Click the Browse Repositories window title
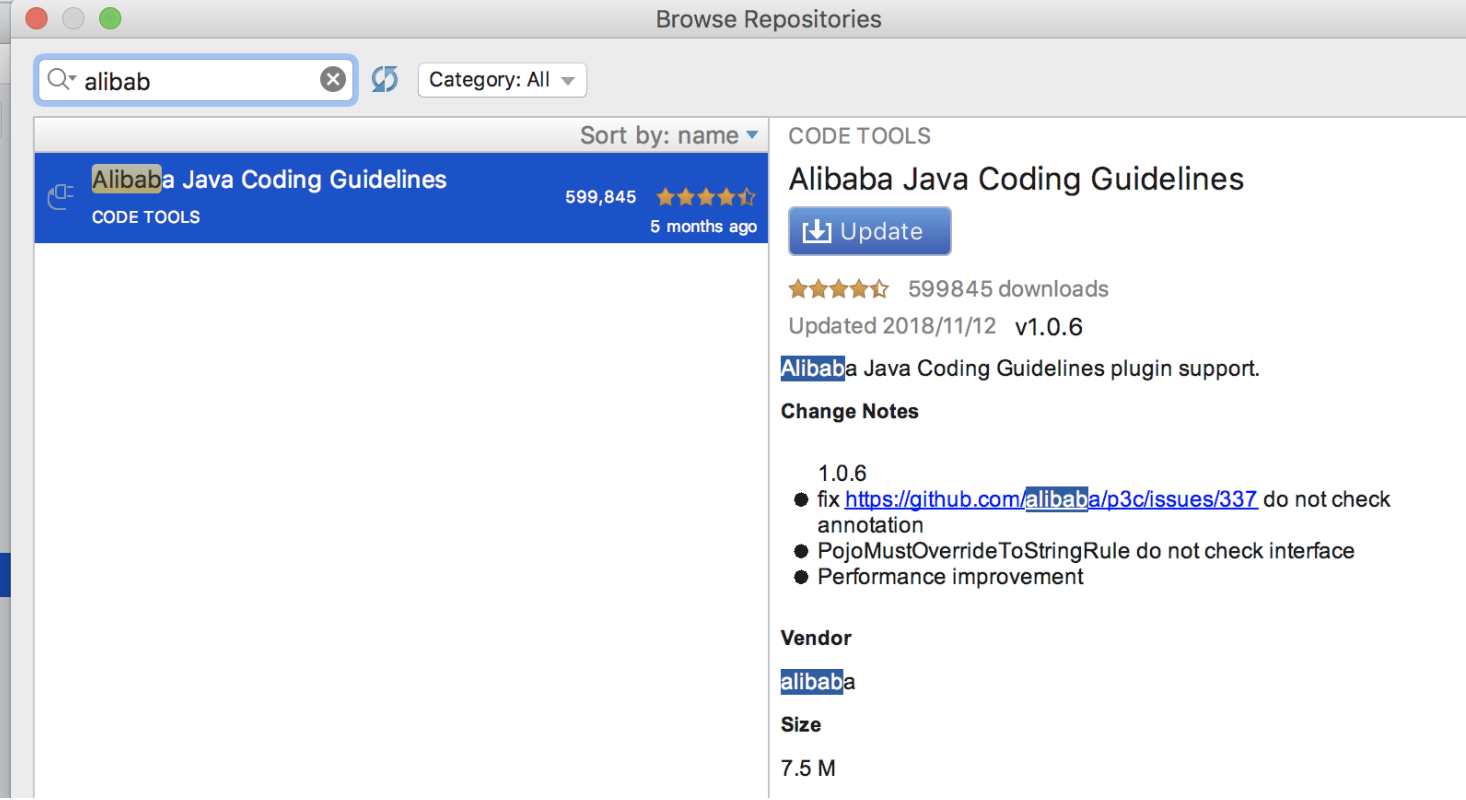The width and height of the screenshot is (1466, 800). tap(768, 19)
